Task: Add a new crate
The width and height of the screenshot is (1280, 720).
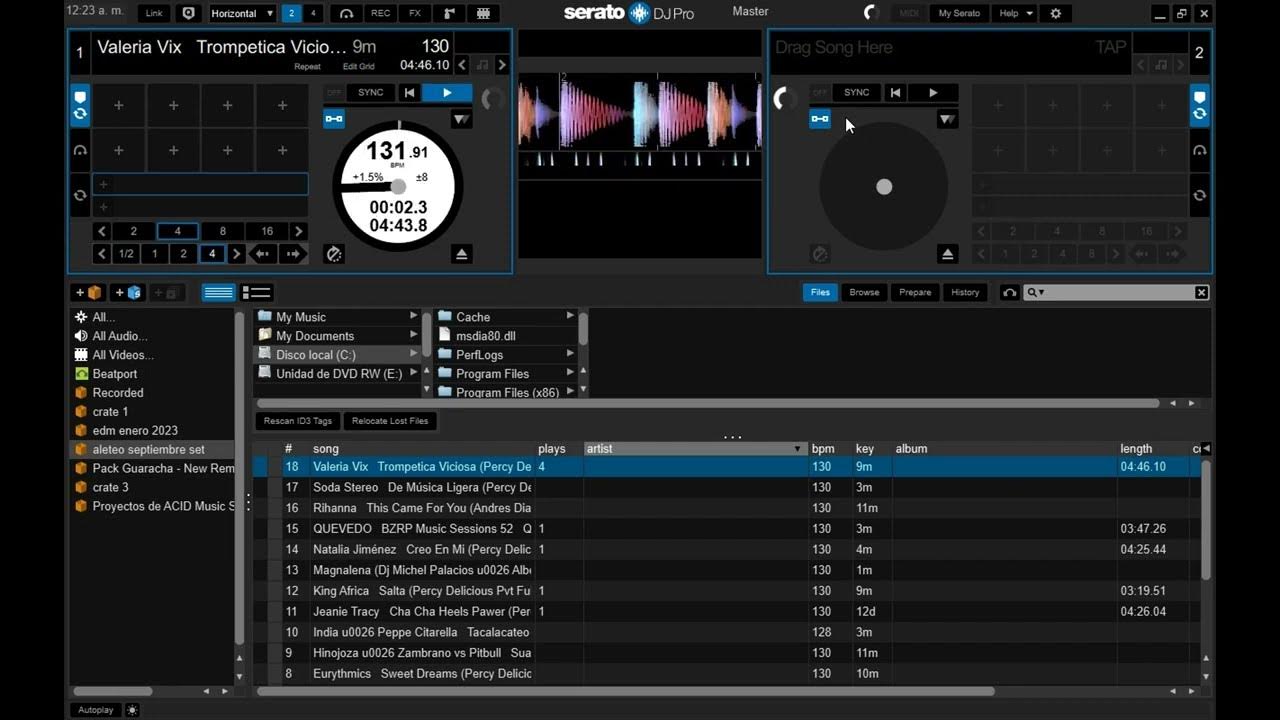Action: 88,292
